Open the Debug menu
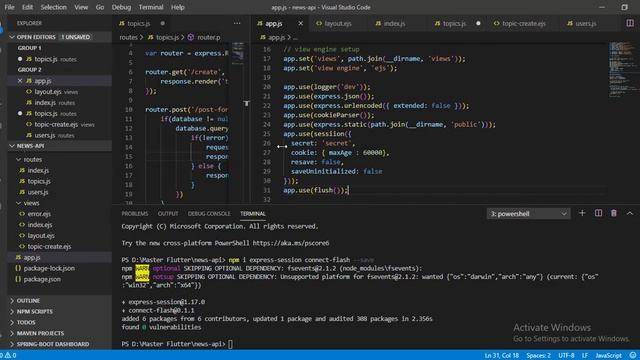The height and width of the screenshot is (360, 640). coord(121,7)
